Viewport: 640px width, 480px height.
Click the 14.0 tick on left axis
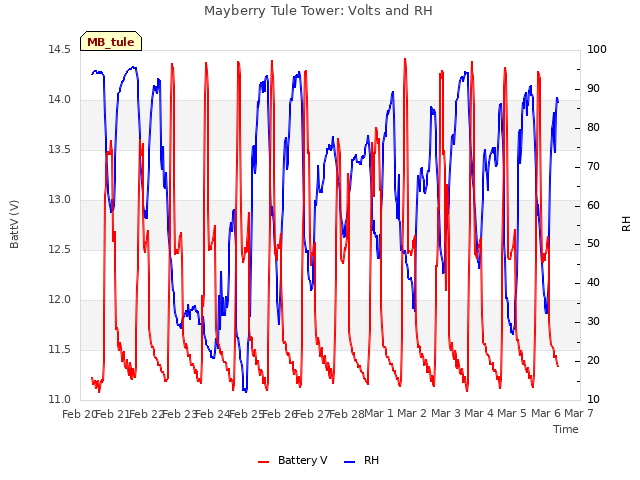tap(60, 100)
